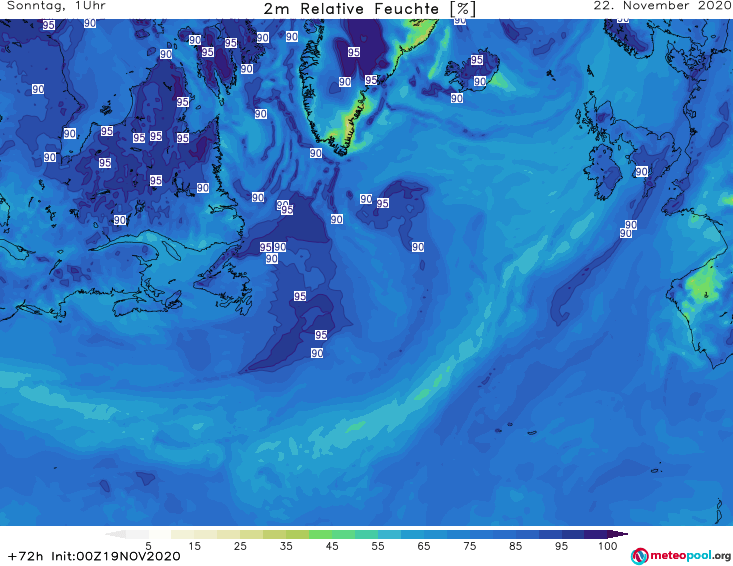733x566 pixels.
Task: Select the title '2m Relative Feuchte [%]'
Action: click(x=370, y=9)
